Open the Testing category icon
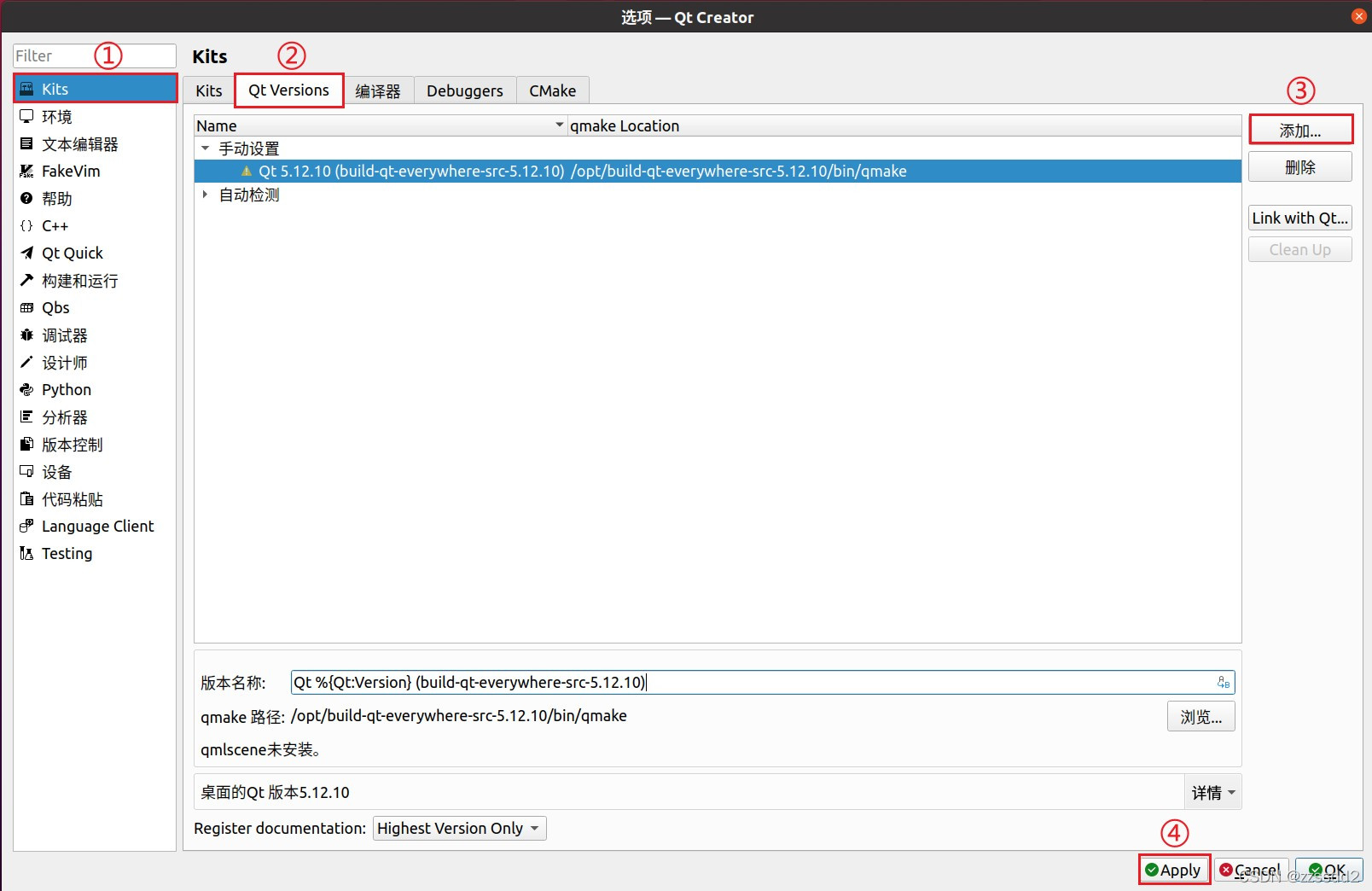 [26, 553]
